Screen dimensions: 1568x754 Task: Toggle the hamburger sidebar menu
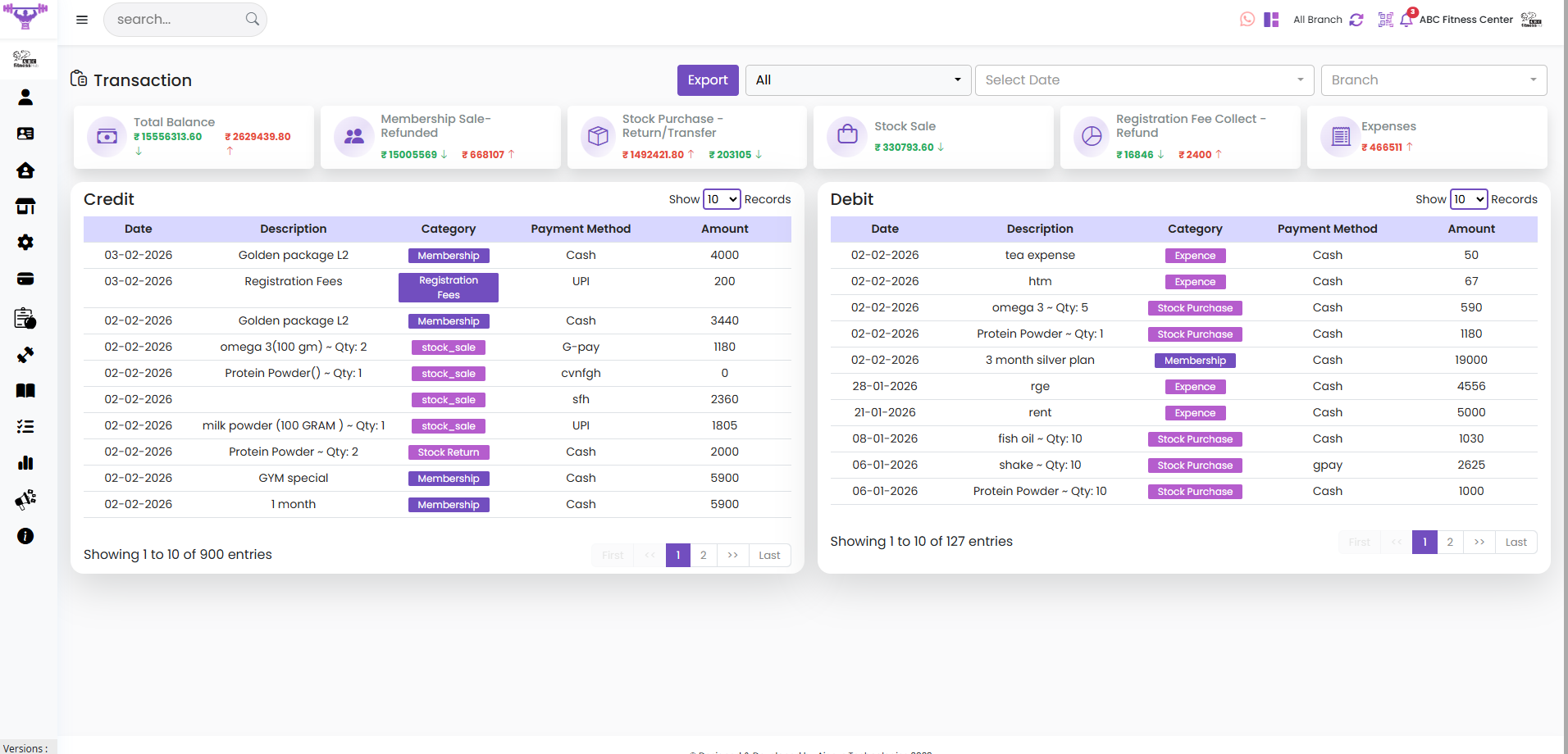tap(82, 20)
